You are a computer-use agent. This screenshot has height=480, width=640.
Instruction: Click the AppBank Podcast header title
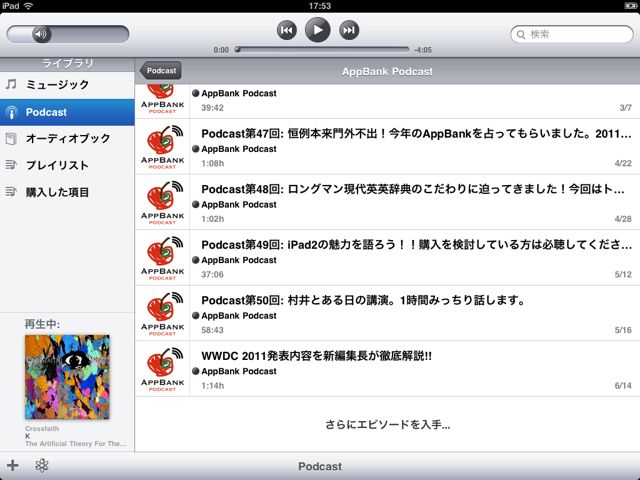click(x=387, y=71)
